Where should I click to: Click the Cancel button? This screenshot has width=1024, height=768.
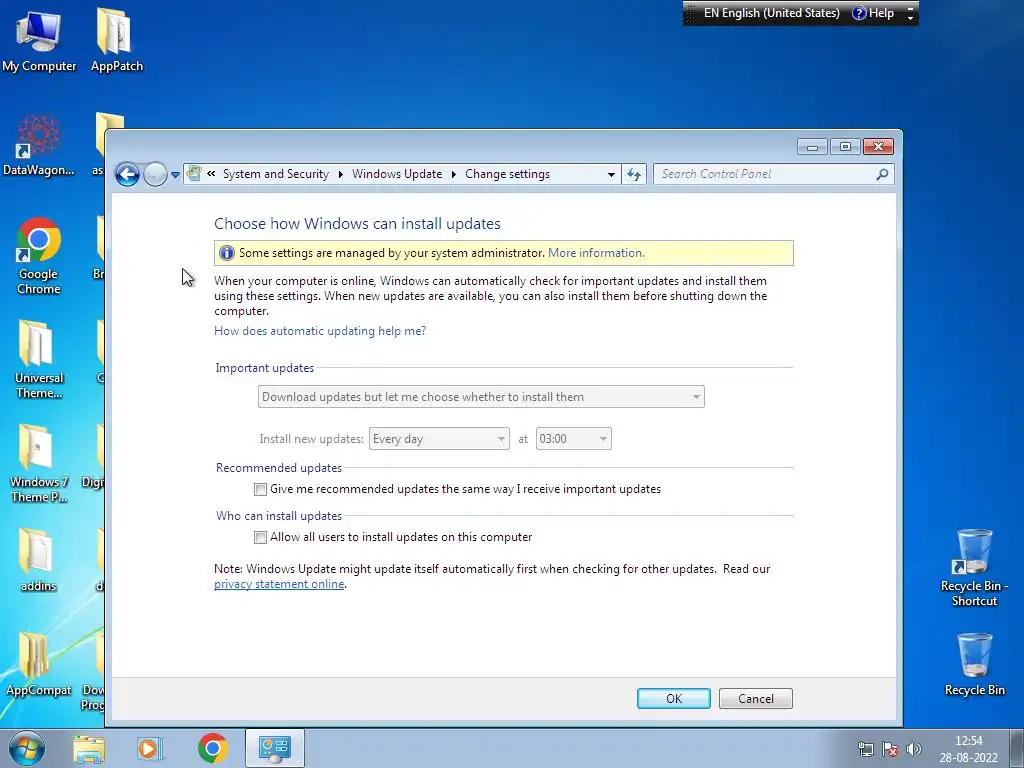756,699
